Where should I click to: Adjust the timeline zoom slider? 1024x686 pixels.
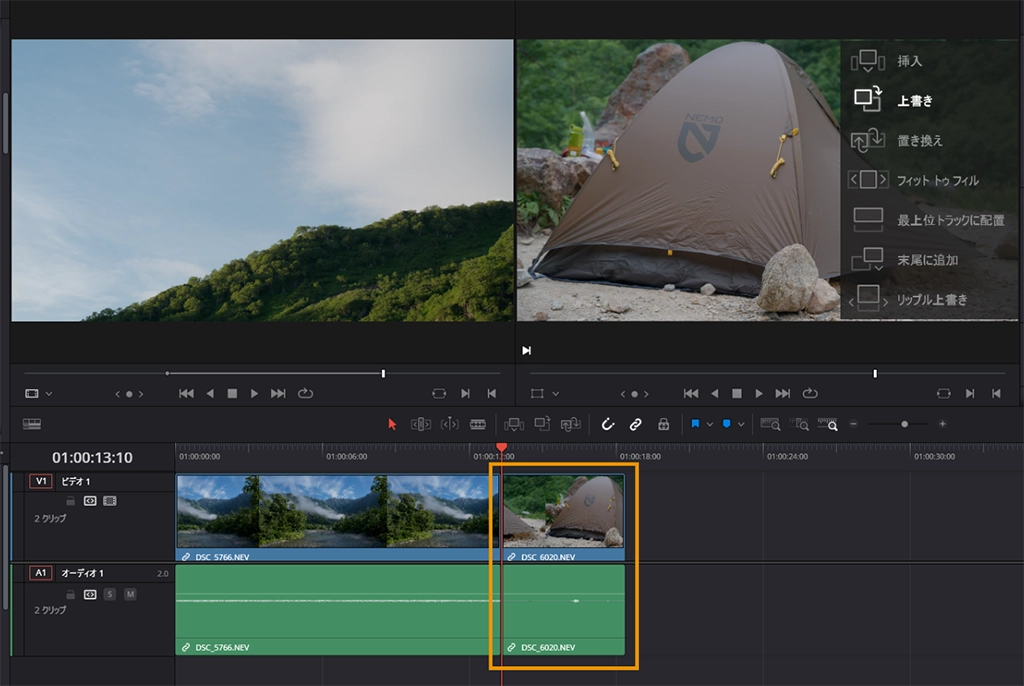click(x=903, y=423)
